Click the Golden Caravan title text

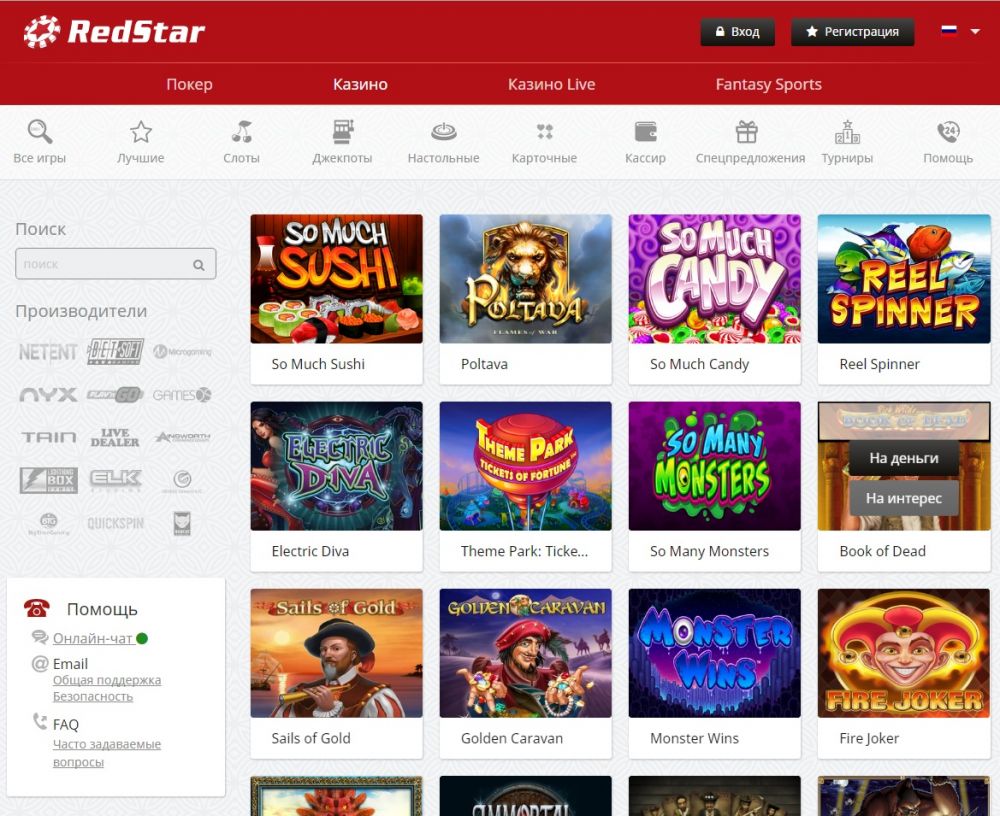point(512,738)
